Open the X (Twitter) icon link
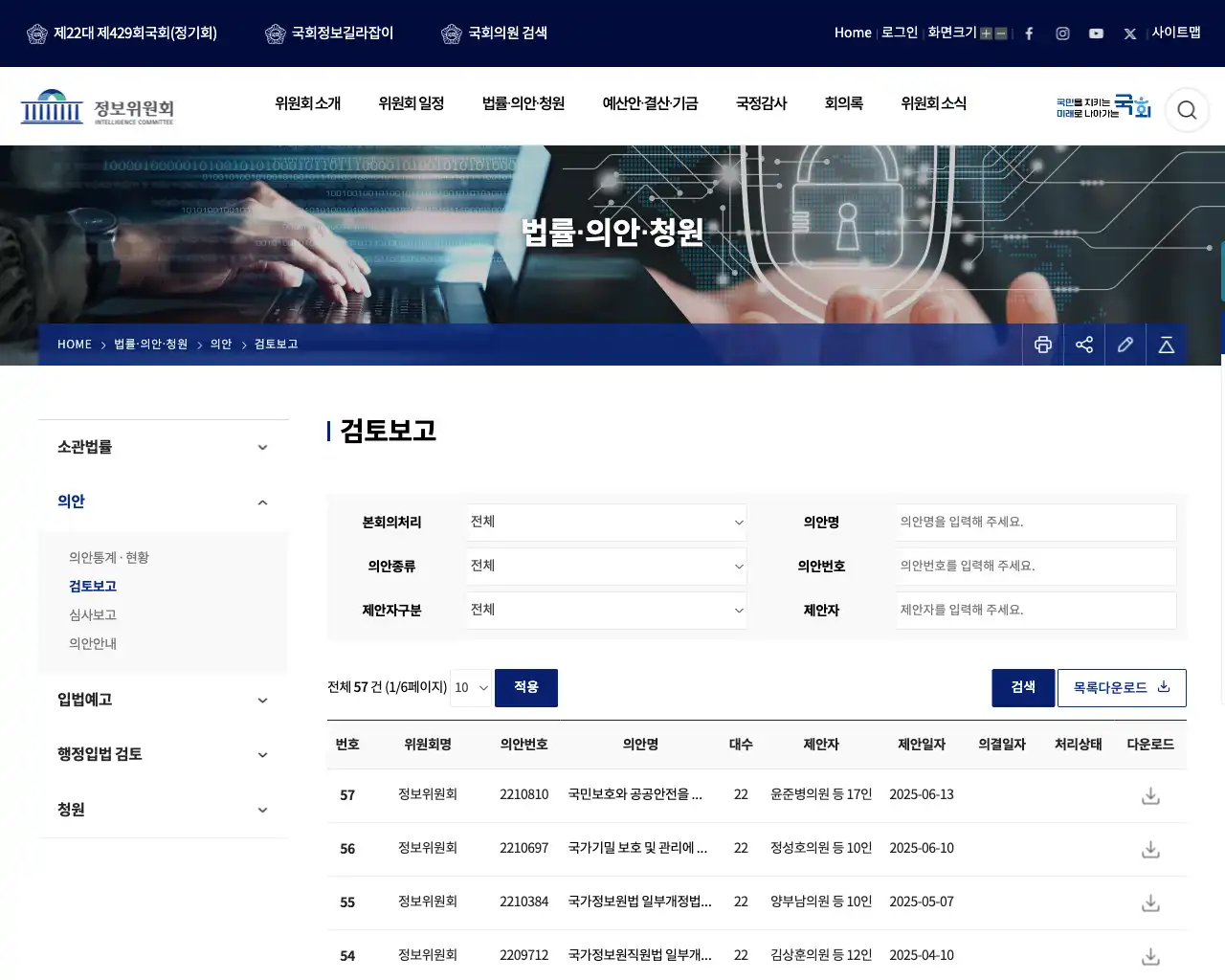Image resolution: width=1225 pixels, height=980 pixels. (1130, 33)
